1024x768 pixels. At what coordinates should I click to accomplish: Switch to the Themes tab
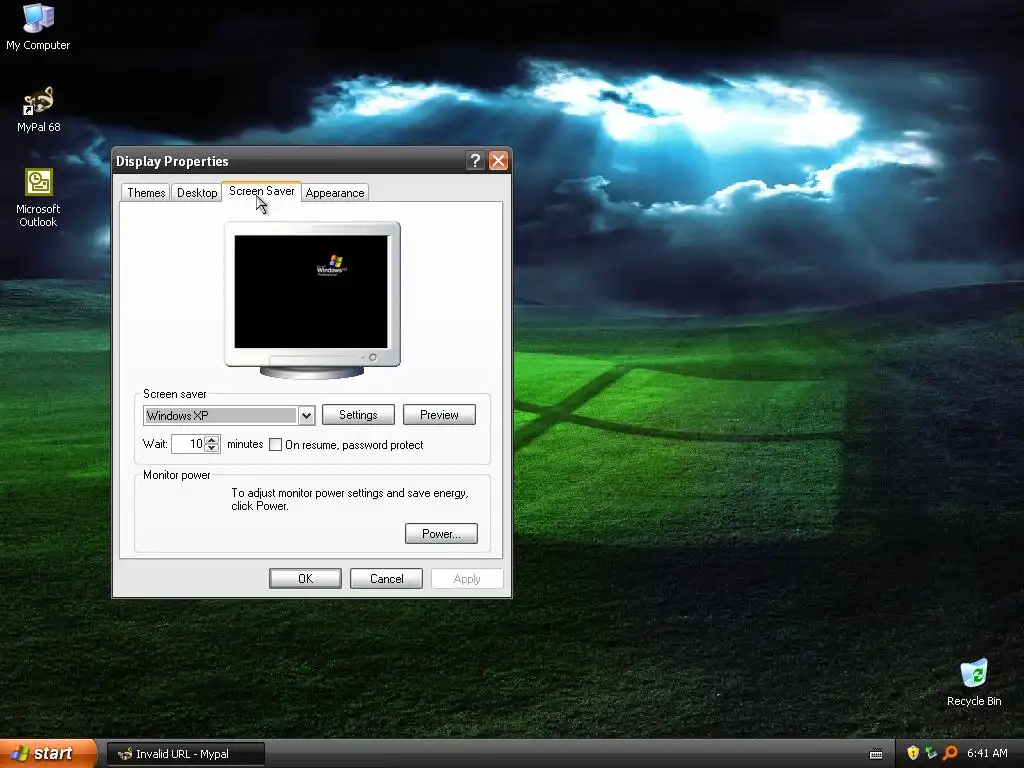pyautogui.click(x=146, y=193)
